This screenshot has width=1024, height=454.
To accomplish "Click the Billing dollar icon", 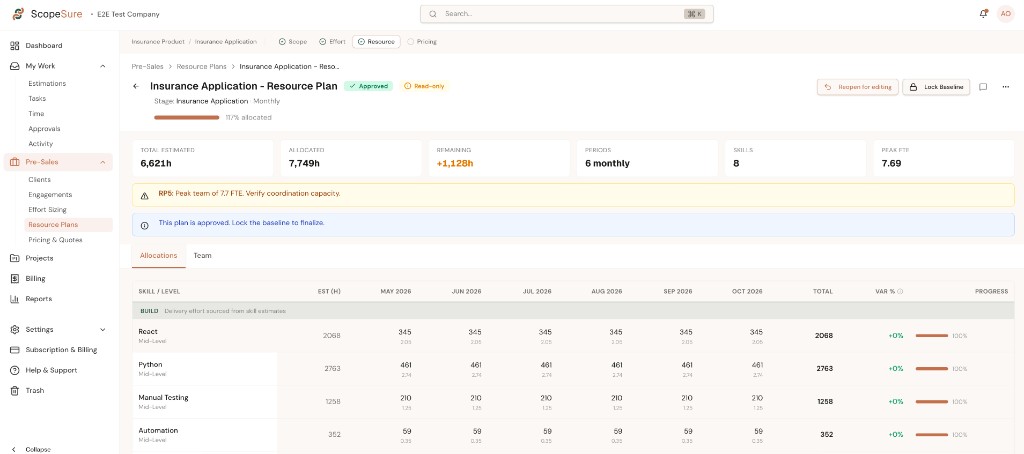I will coord(14,278).
